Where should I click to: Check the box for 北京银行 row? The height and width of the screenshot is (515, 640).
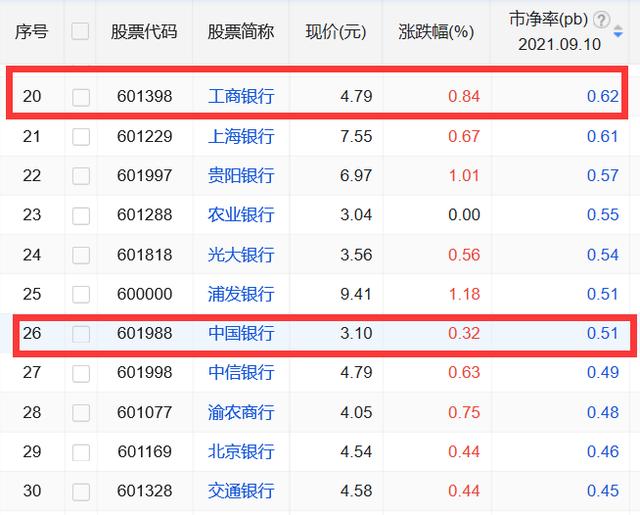pos(81,452)
